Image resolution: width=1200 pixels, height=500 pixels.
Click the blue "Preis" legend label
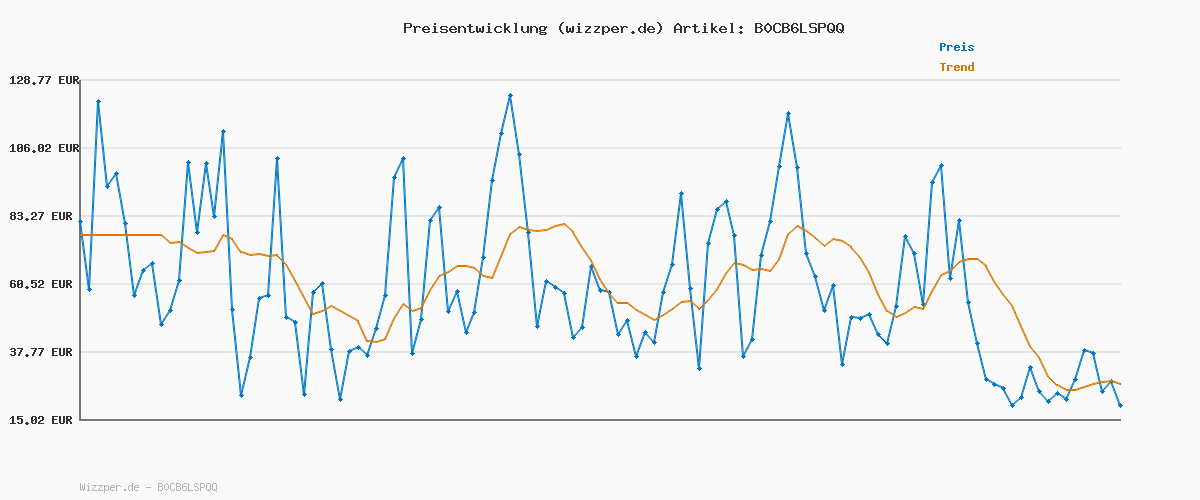tap(956, 47)
